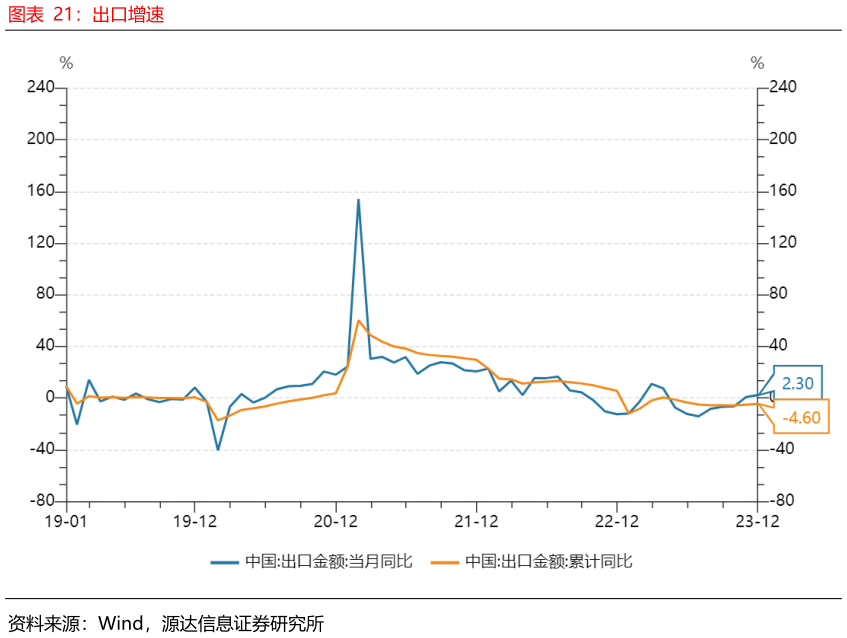Click x-axis label "20-12"
The height and width of the screenshot is (638, 847).
coord(335,521)
